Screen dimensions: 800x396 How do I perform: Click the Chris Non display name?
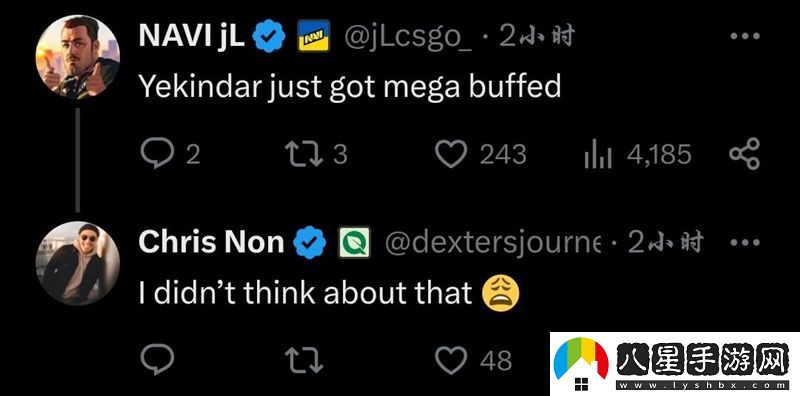pyautogui.click(x=211, y=242)
